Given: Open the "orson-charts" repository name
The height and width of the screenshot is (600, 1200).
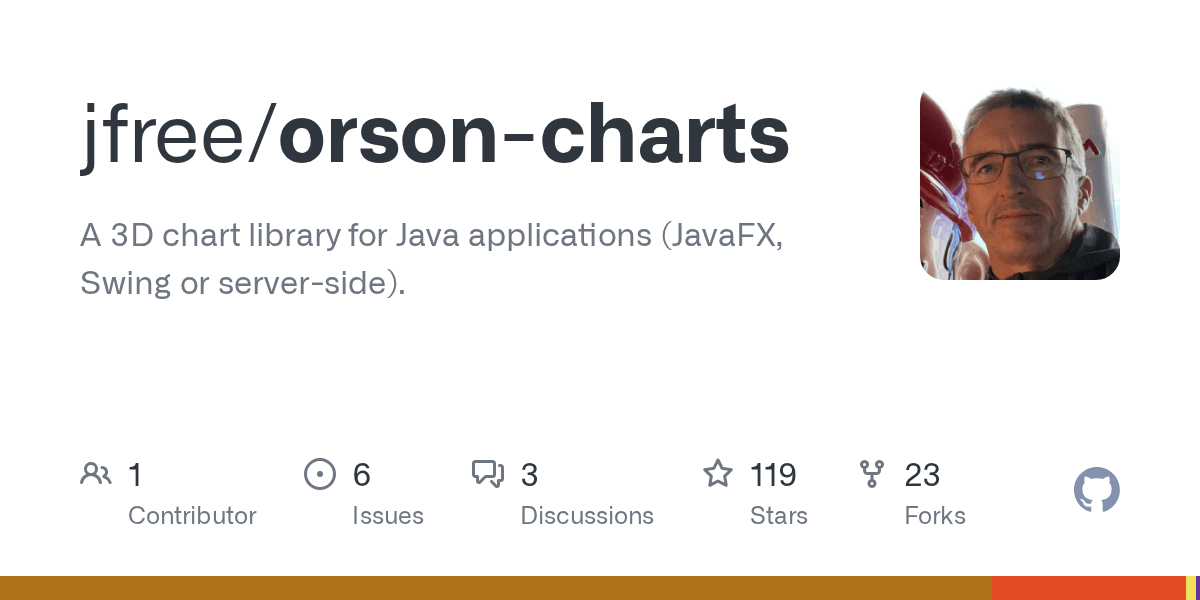Looking at the screenshot, I should [534, 136].
